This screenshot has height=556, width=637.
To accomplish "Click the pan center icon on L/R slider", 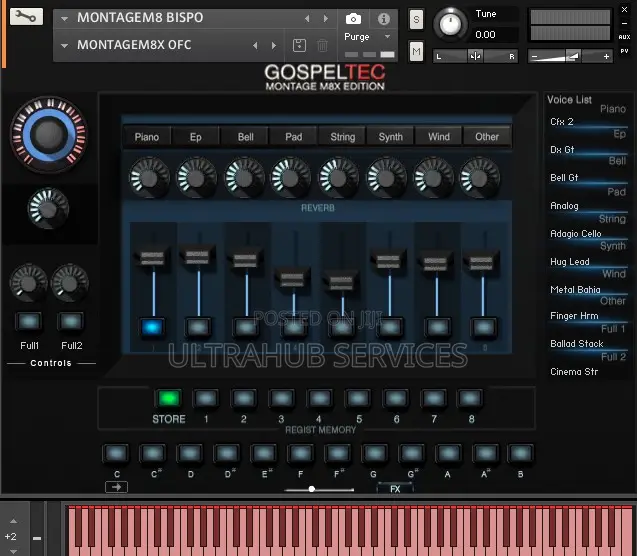I will pos(475,56).
